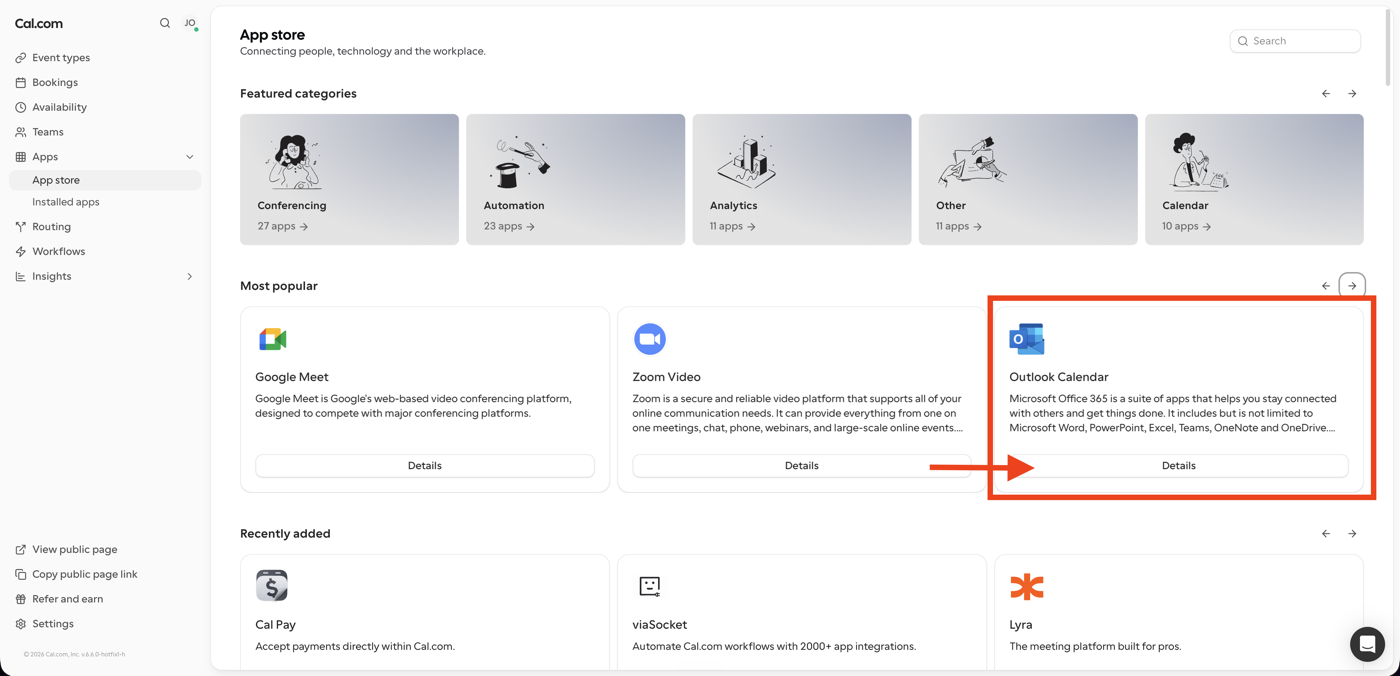
Task: Click the app store Search field
Action: point(1295,41)
